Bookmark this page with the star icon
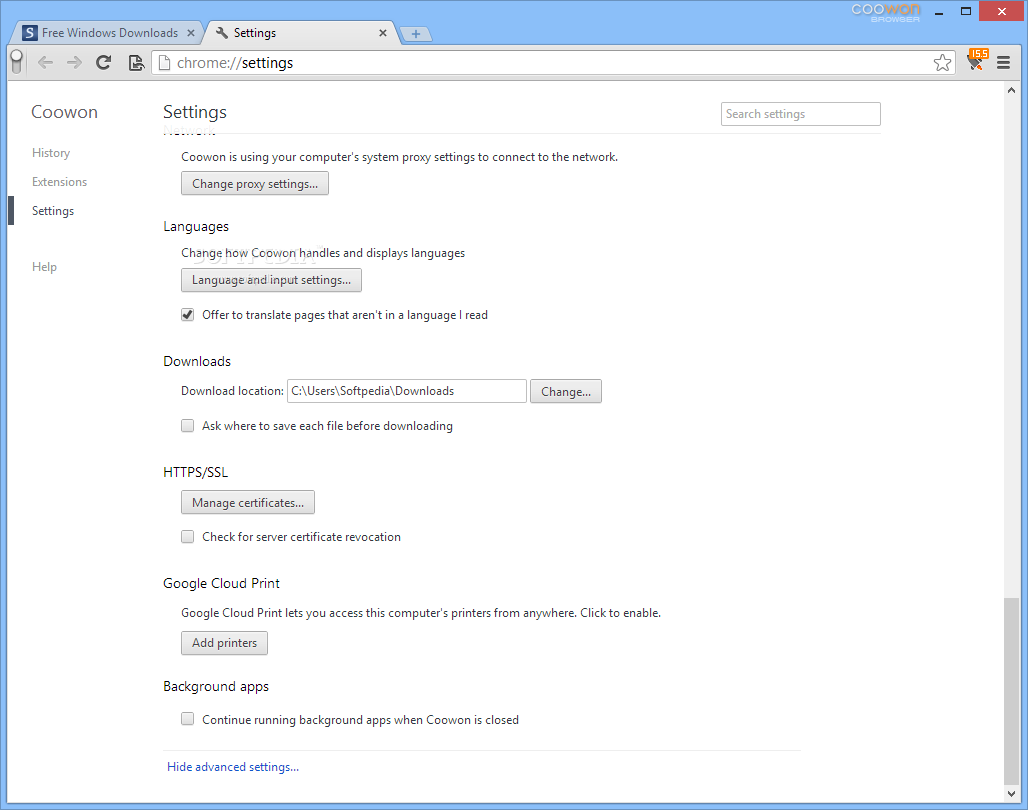The image size is (1028, 810). tap(942, 62)
